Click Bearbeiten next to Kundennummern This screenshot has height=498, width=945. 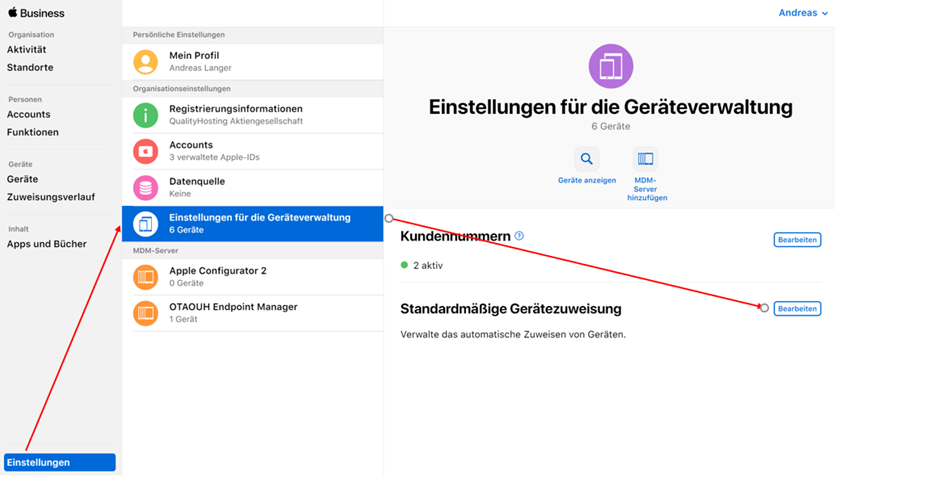coord(797,240)
